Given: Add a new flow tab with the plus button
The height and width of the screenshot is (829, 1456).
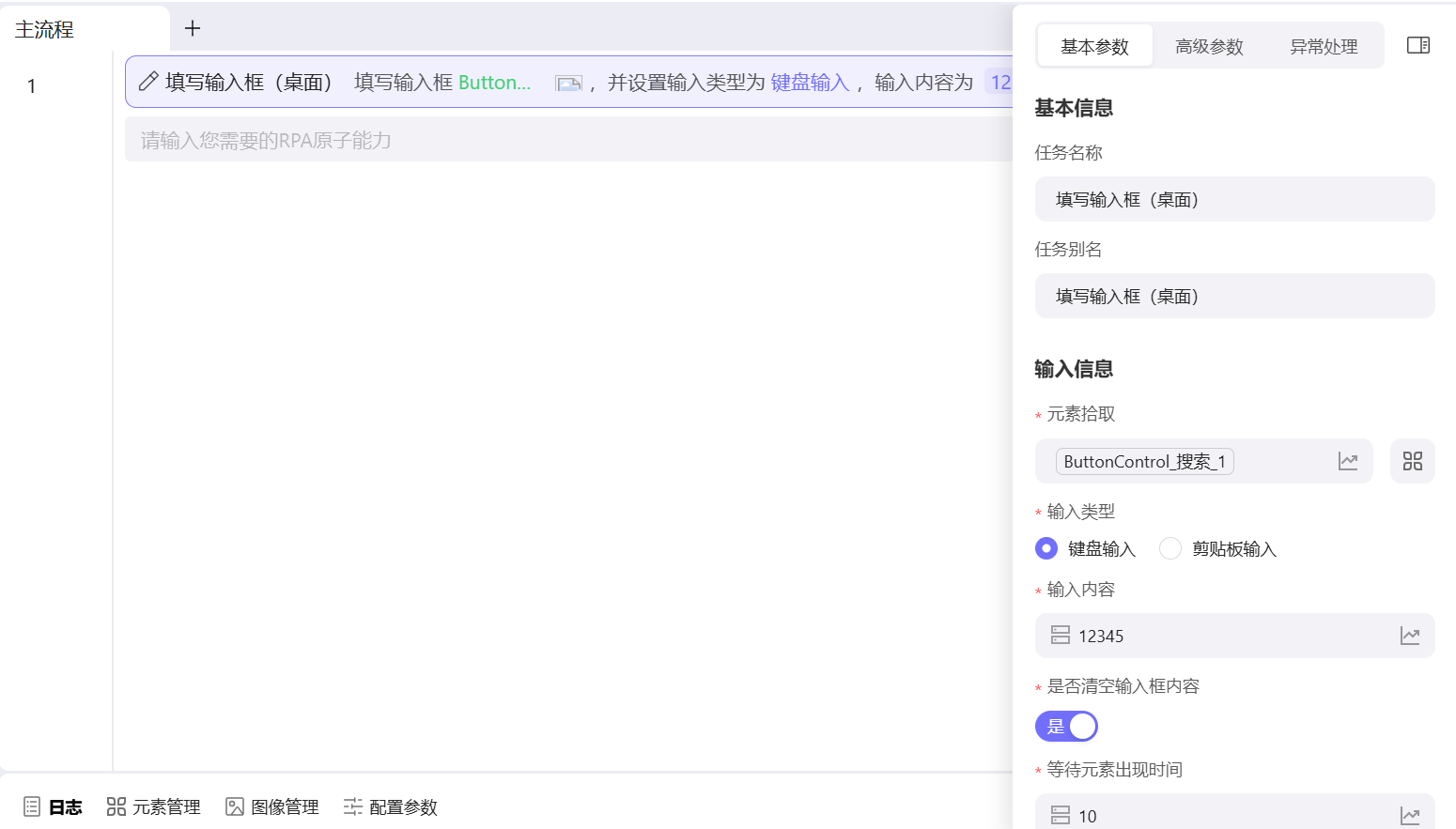Looking at the screenshot, I should 192,28.
